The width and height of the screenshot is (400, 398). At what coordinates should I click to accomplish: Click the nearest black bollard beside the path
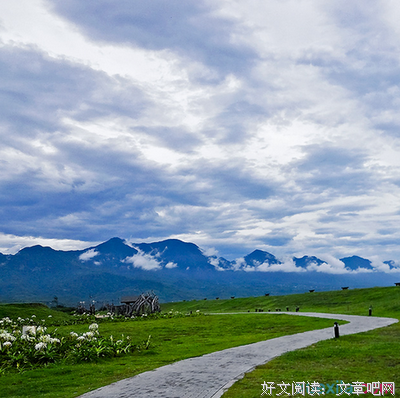point(336,330)
